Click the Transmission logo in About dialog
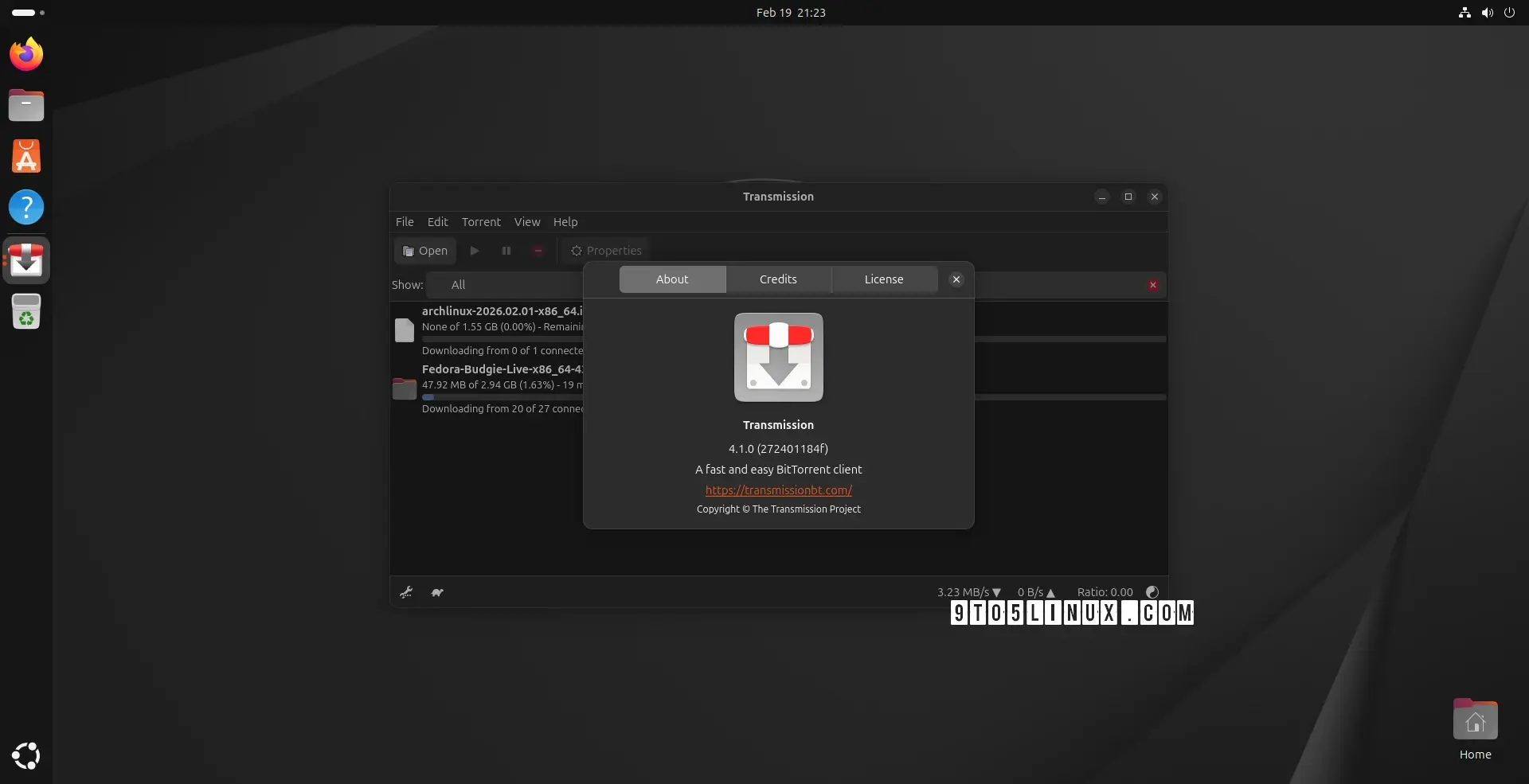 click(x=778, y=357)
